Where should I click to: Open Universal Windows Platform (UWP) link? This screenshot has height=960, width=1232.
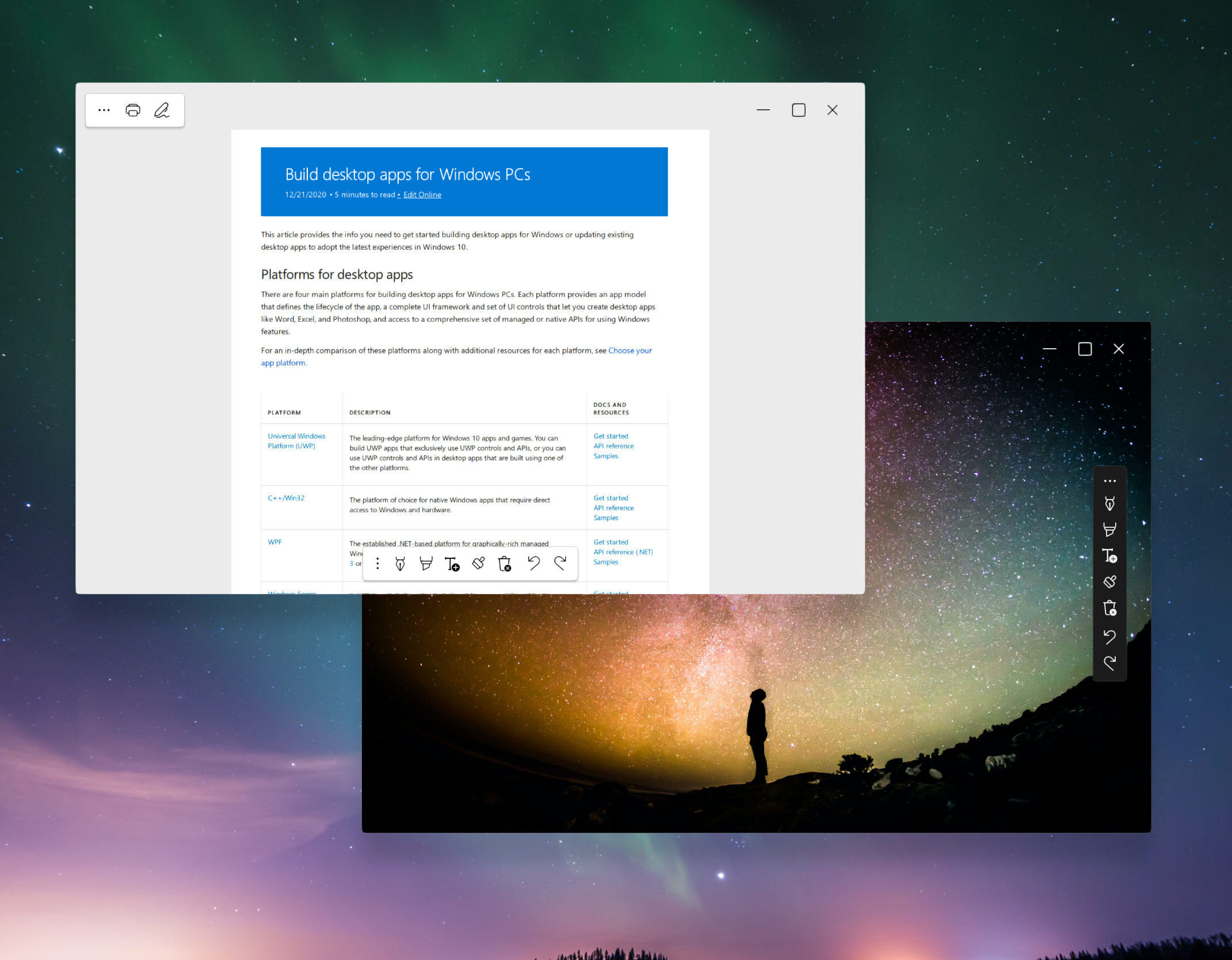coord(296,441)
